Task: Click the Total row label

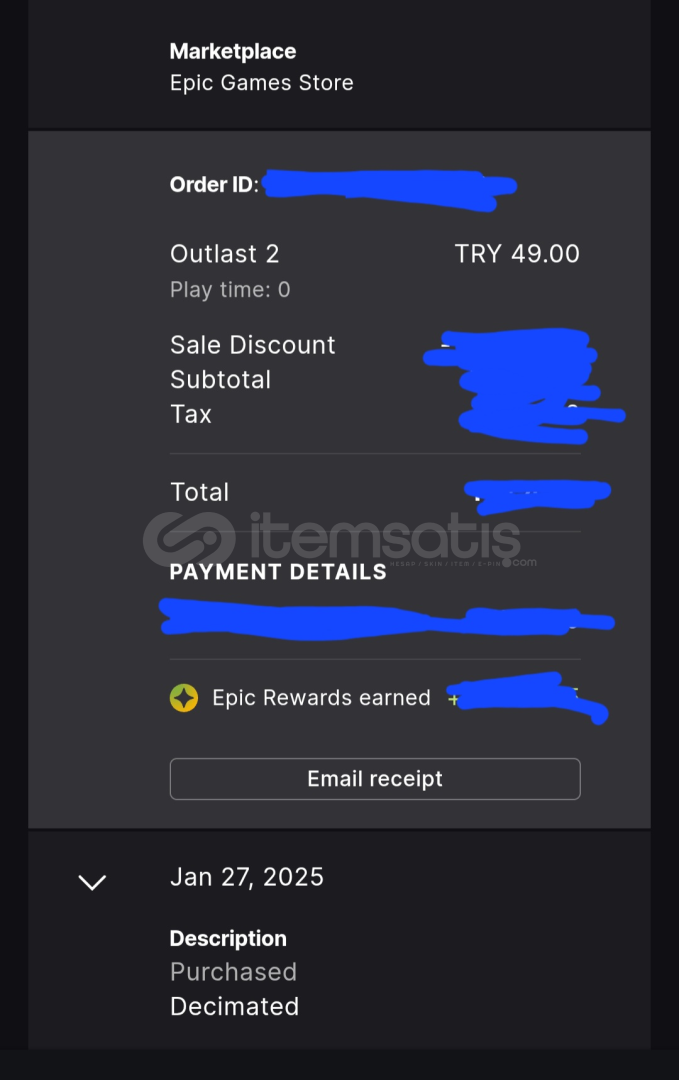Action: click(200, 492)
